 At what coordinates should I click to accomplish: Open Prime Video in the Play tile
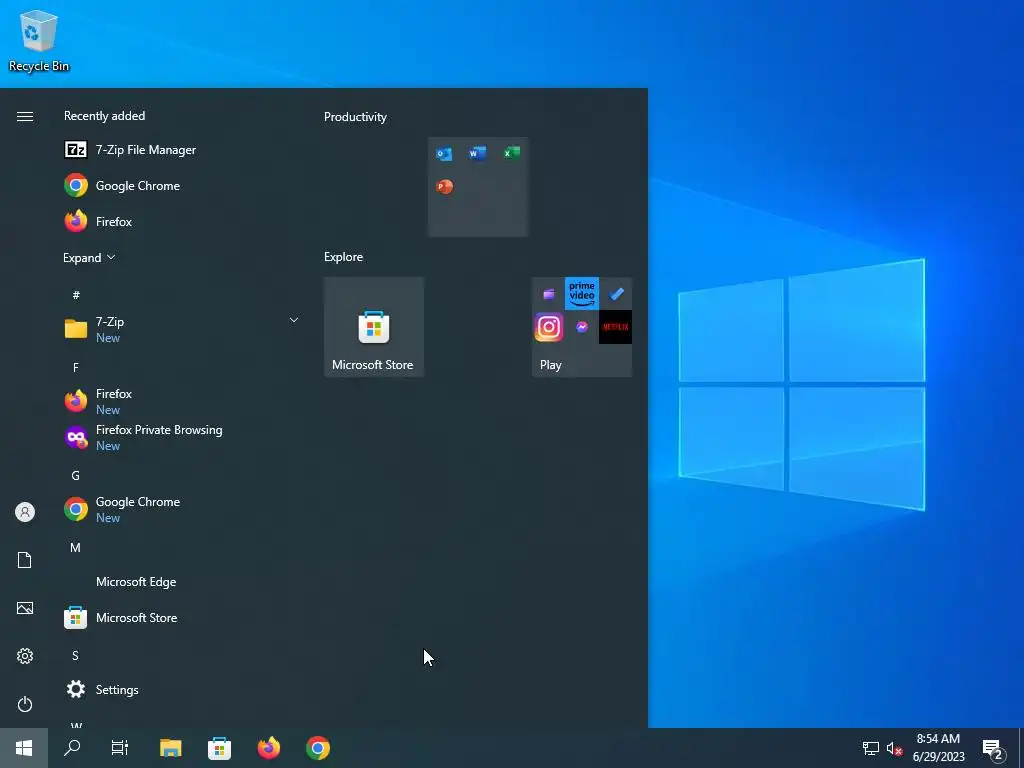tap(582, 293)
